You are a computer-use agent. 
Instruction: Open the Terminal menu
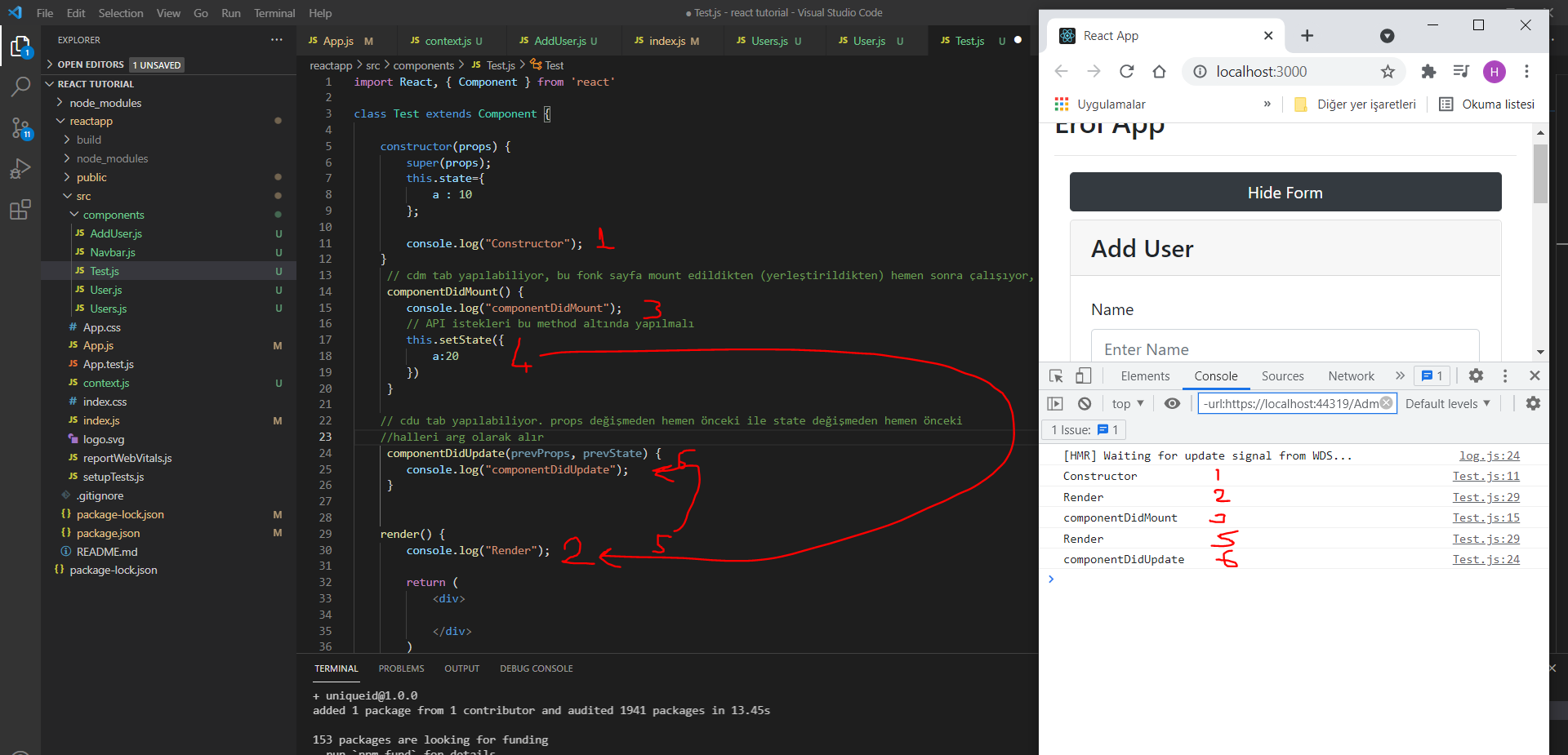tap(274, 13)
